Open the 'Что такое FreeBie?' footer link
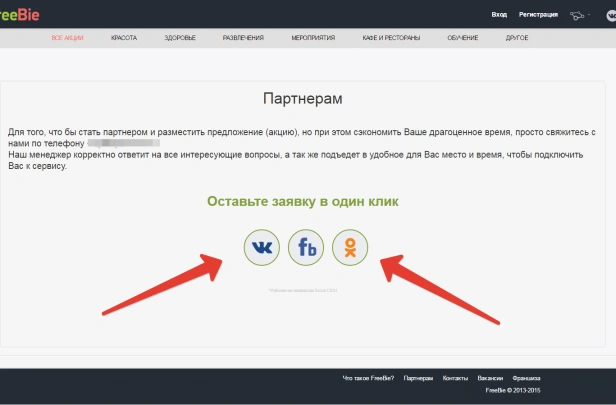Image resolution: width=616 pixels, height=405 pixels. pos(368,378)
